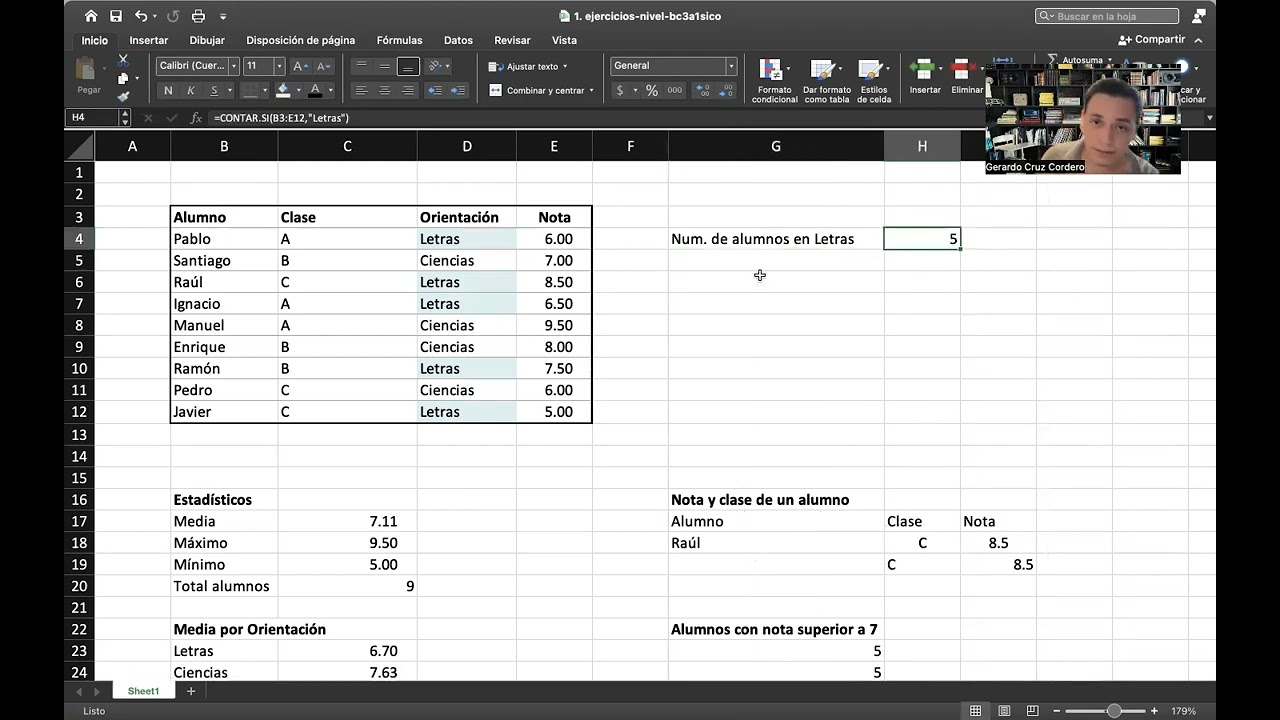Open the text orientation tool
The width and height of the screenshot is (1280, 720).
coord(436,66)
